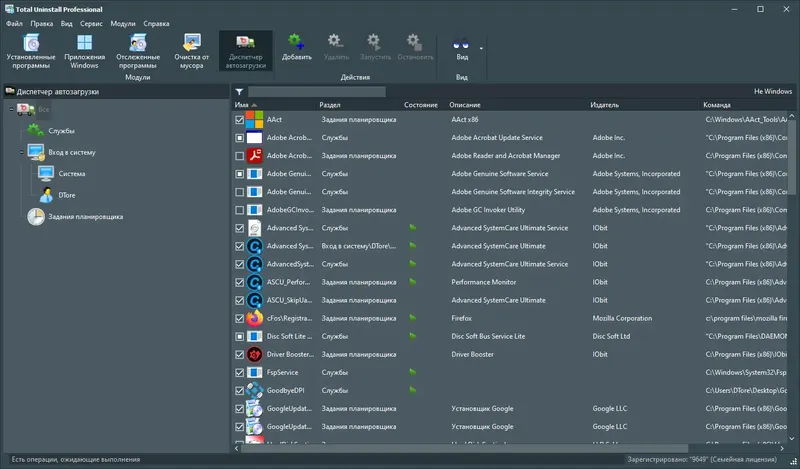Toggle the Disc Soft Lite checkbox
This screenshot has width=800, height=469.
[239, 336]
